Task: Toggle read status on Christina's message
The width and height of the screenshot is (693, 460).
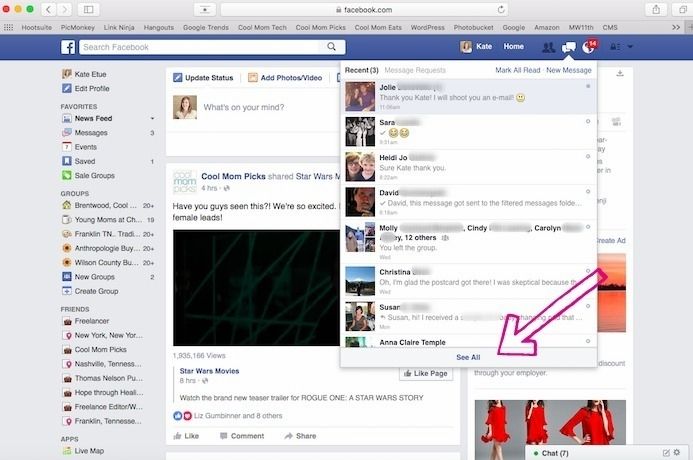Action: coord(588,270)
